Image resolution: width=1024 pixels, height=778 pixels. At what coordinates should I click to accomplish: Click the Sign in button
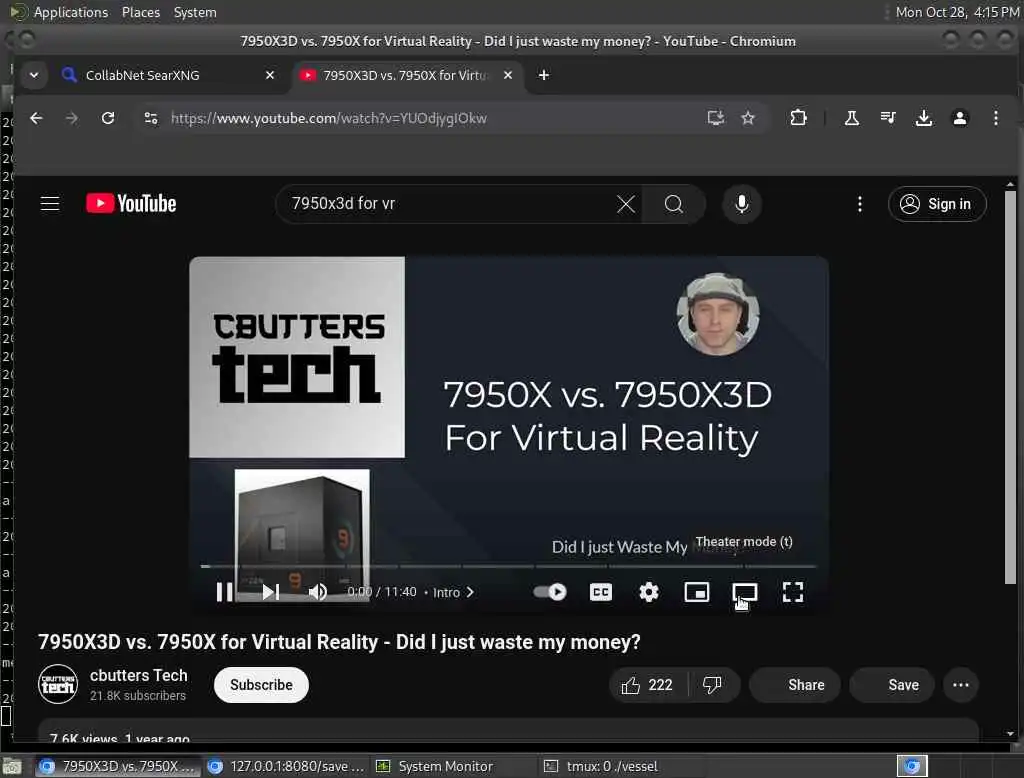point(936,204)
